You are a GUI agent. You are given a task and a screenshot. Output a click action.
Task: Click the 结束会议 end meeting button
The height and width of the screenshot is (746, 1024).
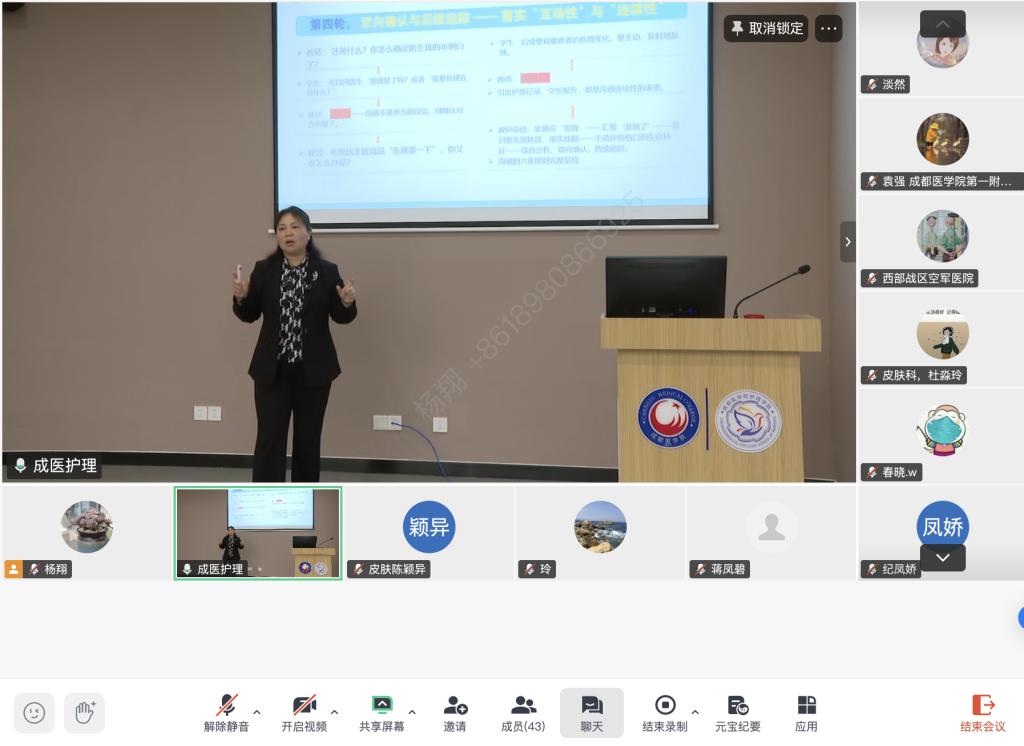coord(983,712)
